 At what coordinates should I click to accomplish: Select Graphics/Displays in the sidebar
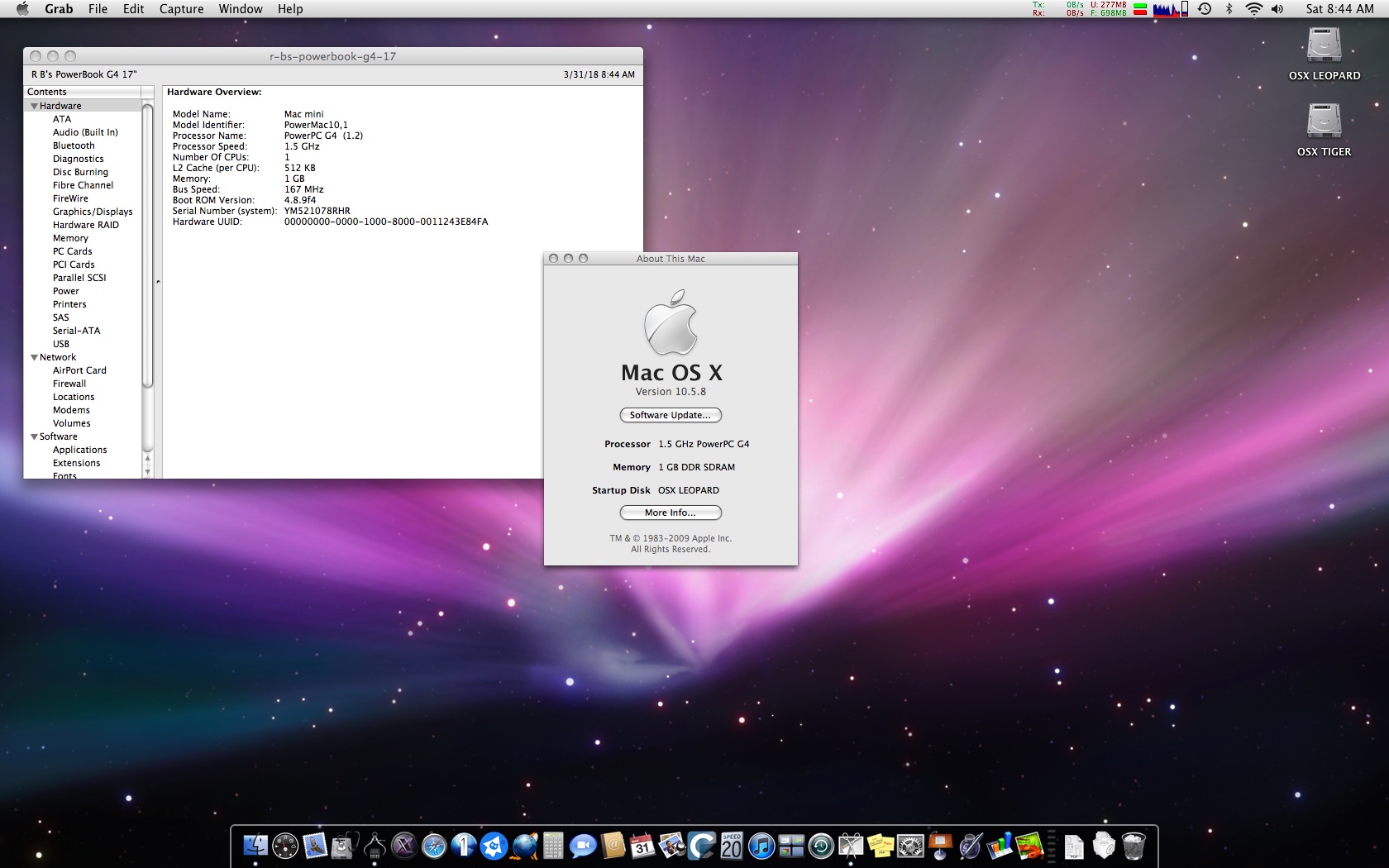coord(93,212)
